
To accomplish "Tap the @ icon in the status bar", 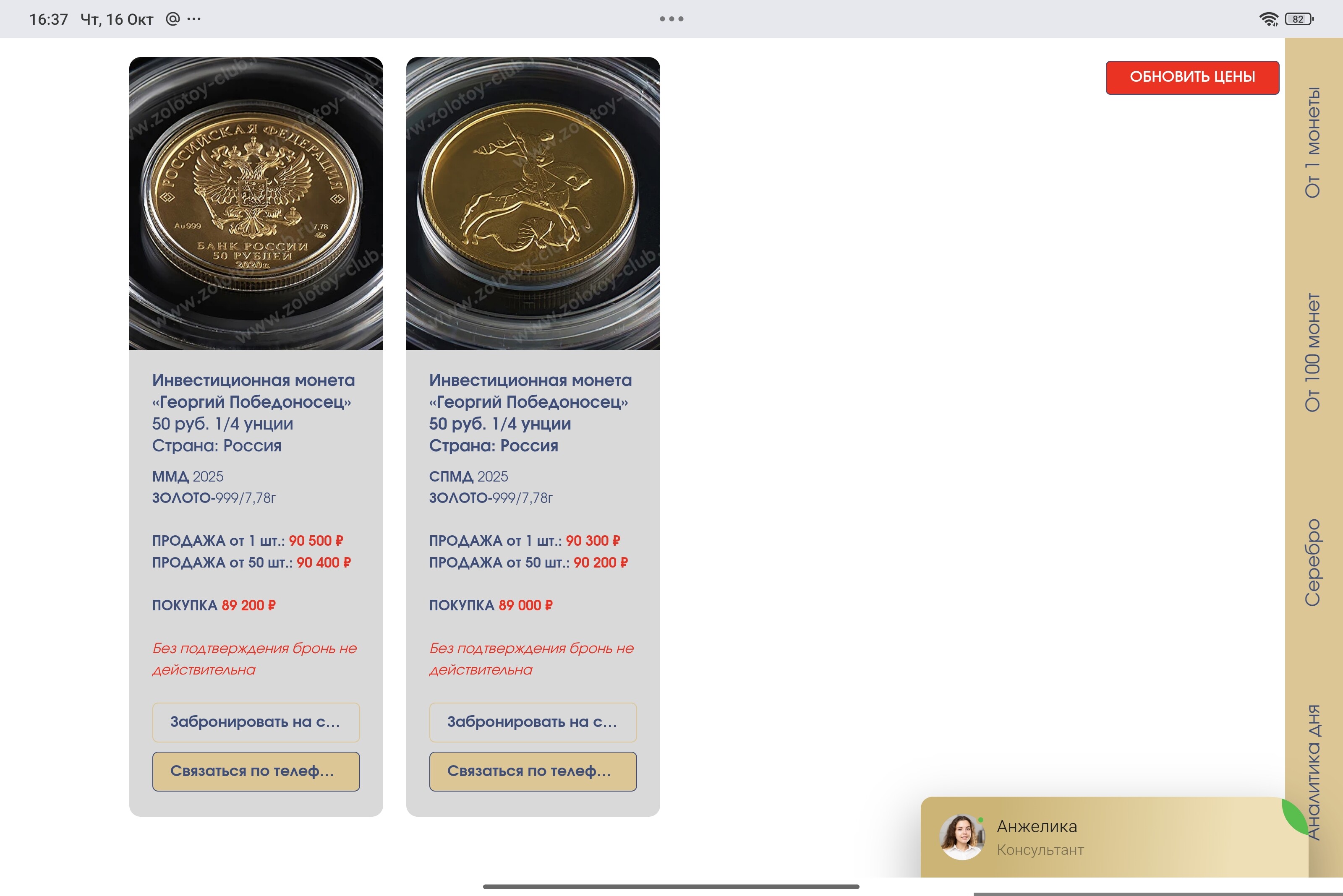I will (x=172, y=19).
